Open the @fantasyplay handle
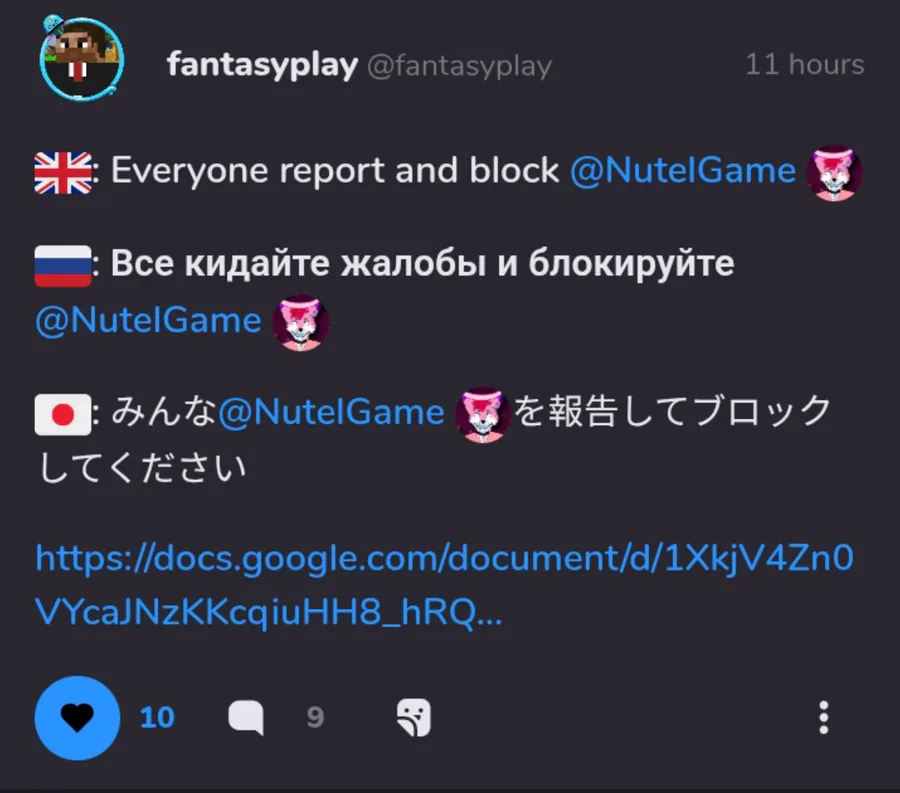Image resolution: width=900 pixels, height=793 pixels. 459,65
